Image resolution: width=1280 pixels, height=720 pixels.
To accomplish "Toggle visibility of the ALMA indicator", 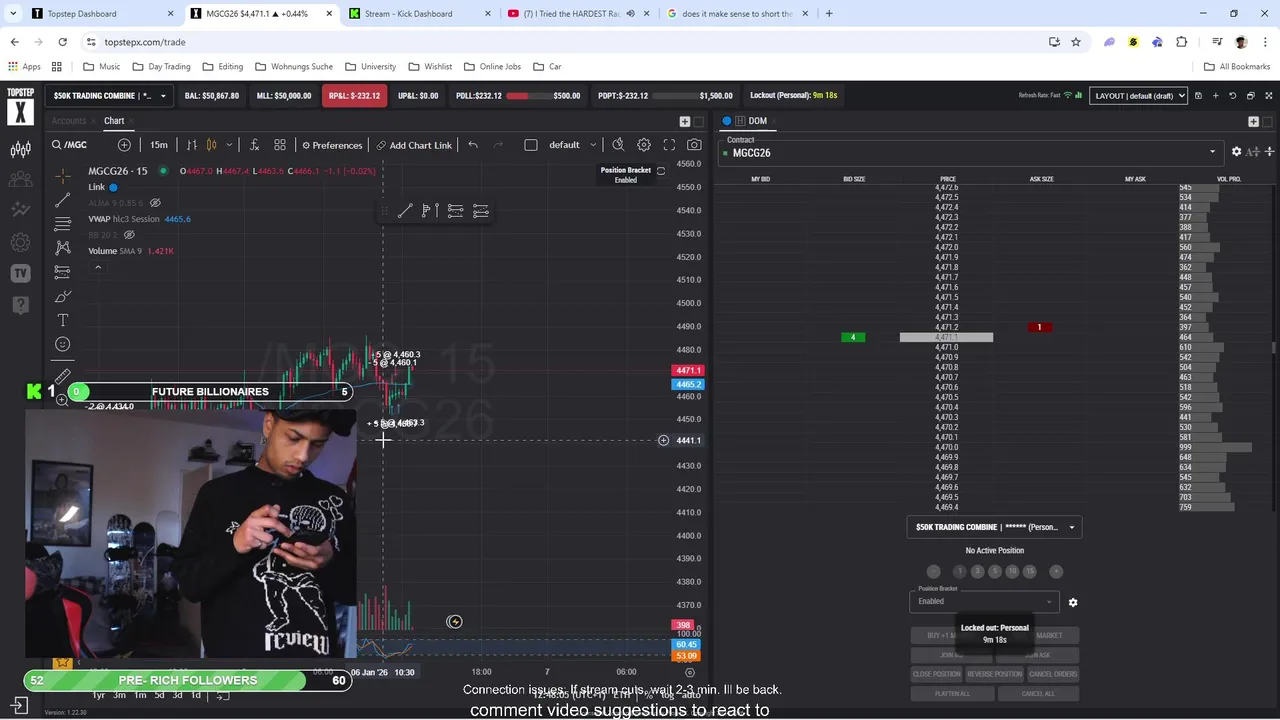I will point(155,203).
